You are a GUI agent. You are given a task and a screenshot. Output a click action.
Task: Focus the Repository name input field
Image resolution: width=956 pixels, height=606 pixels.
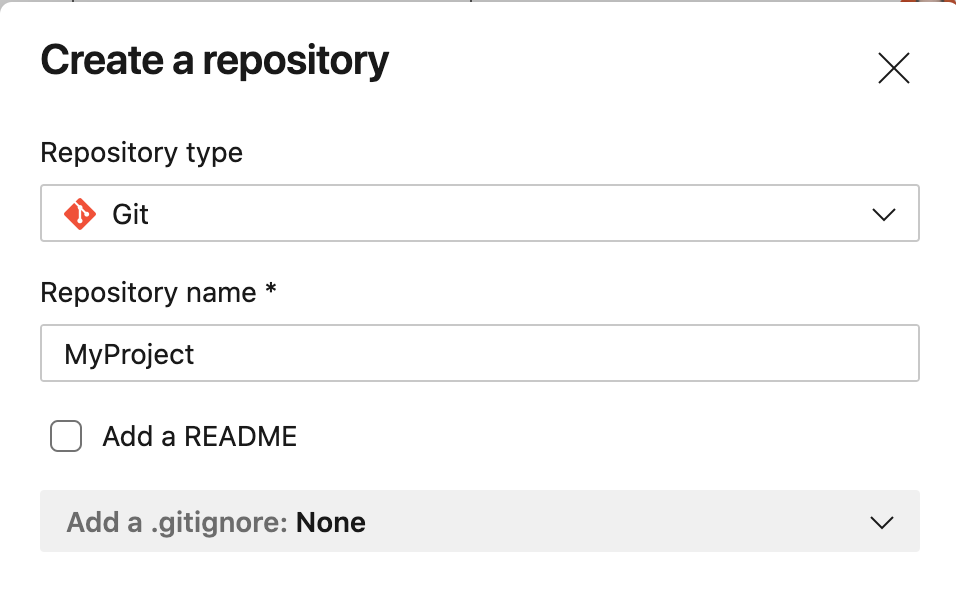[x=479, y=353]
